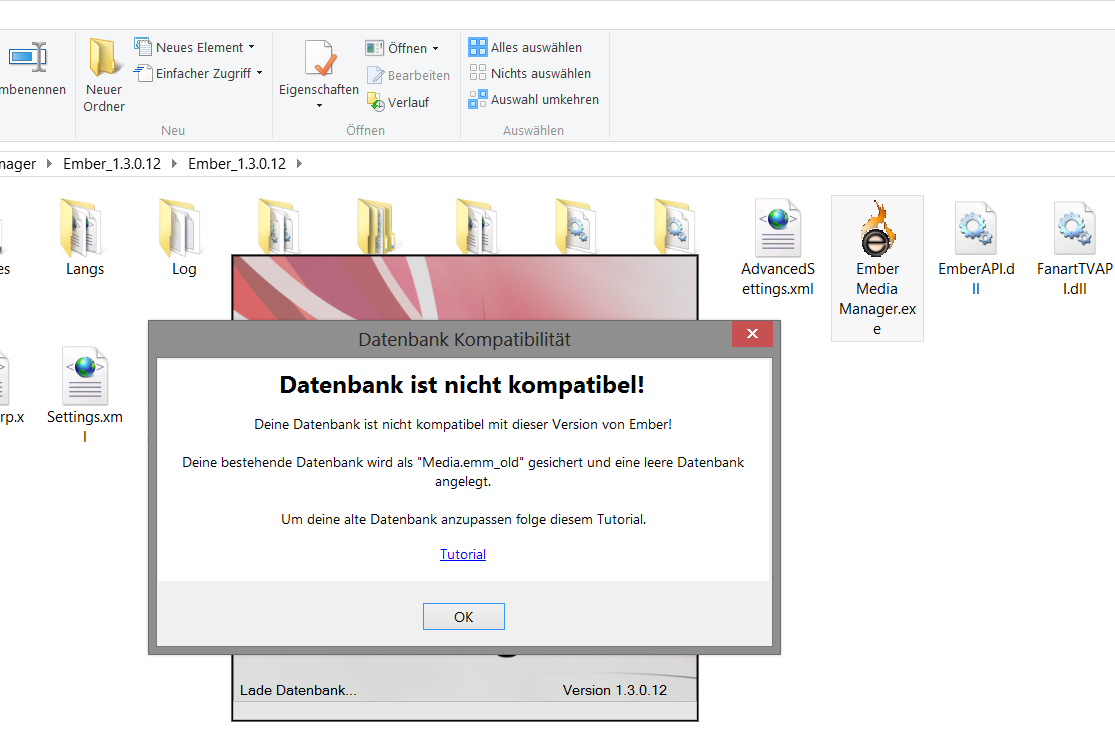Click the 'Datenbank Kompatibilität' dialog title
This screenshot has width=1115, height=729.
pos(464,339)
